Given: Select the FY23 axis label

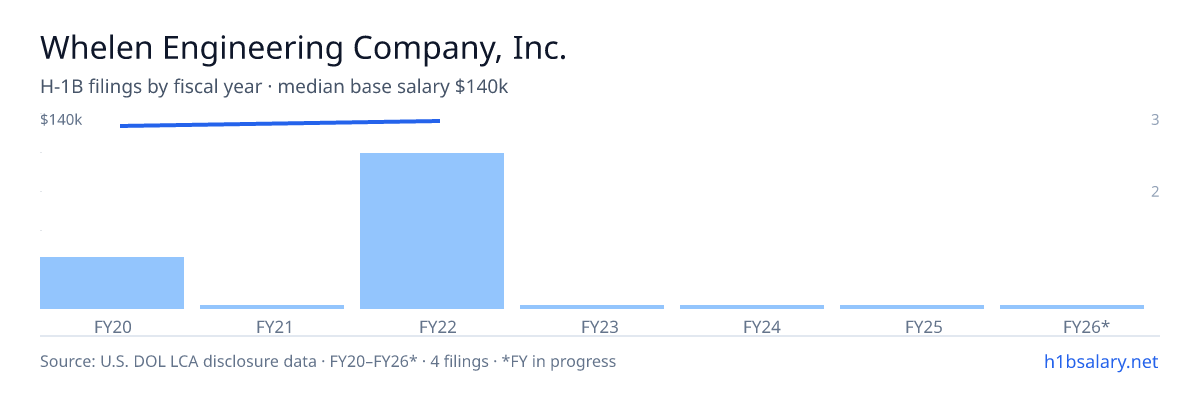Looking at the screenshot, I should coord(592,326).
